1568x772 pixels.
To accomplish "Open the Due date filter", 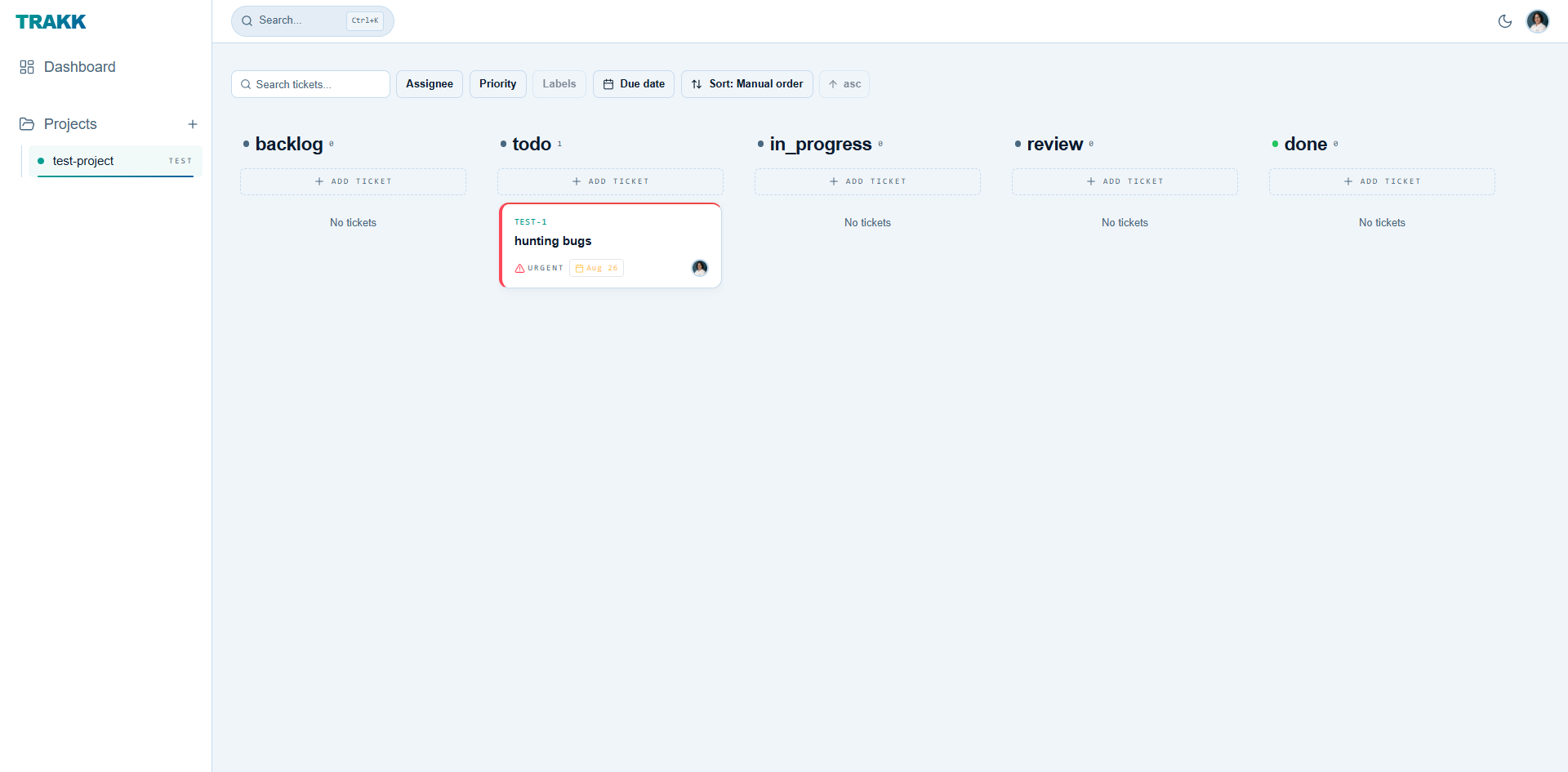I will pos(634,84).
